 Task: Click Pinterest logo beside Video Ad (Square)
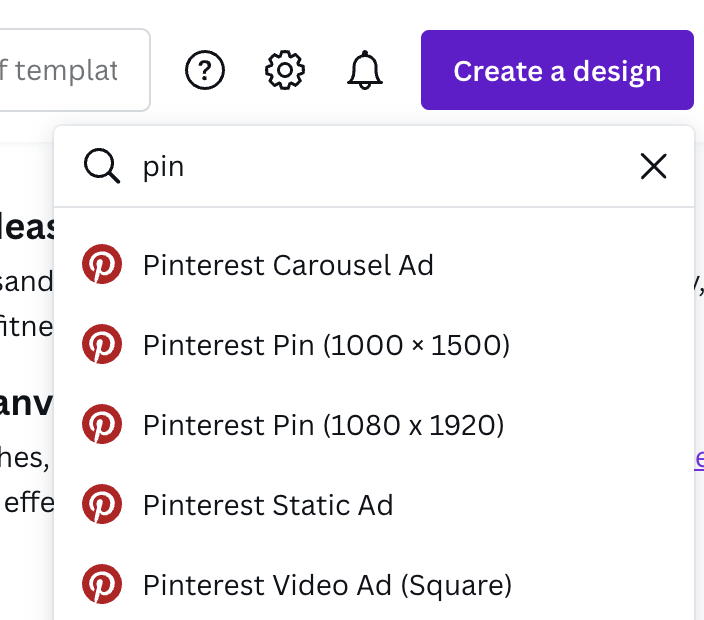102,584
